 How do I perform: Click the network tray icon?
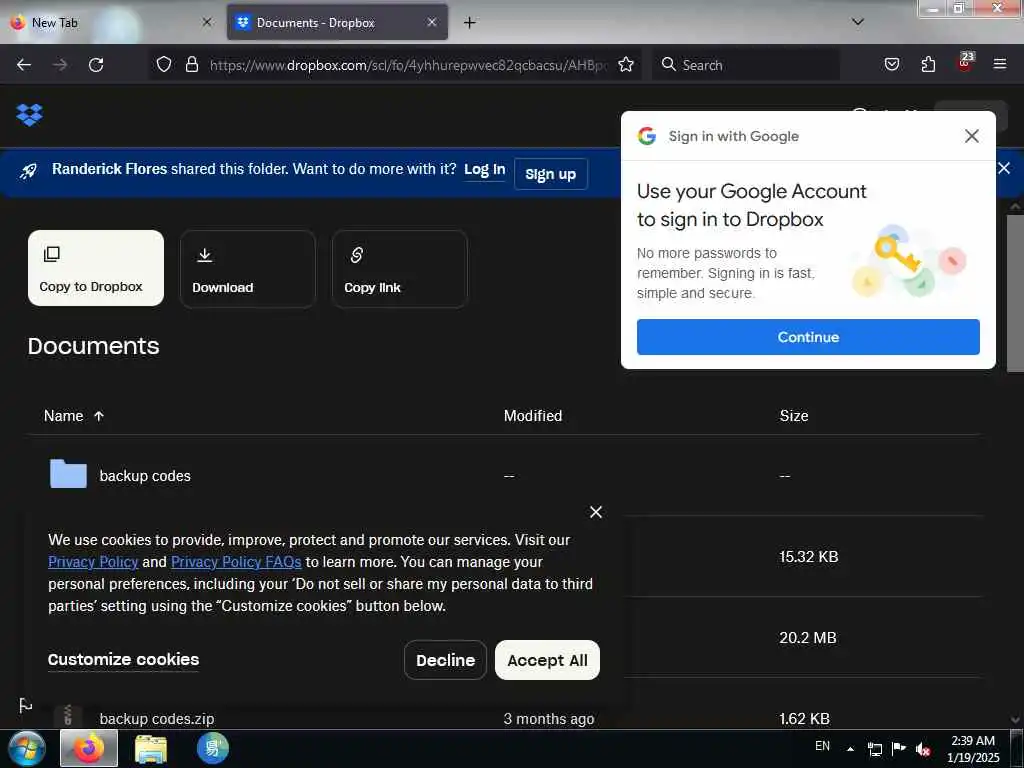874,749
